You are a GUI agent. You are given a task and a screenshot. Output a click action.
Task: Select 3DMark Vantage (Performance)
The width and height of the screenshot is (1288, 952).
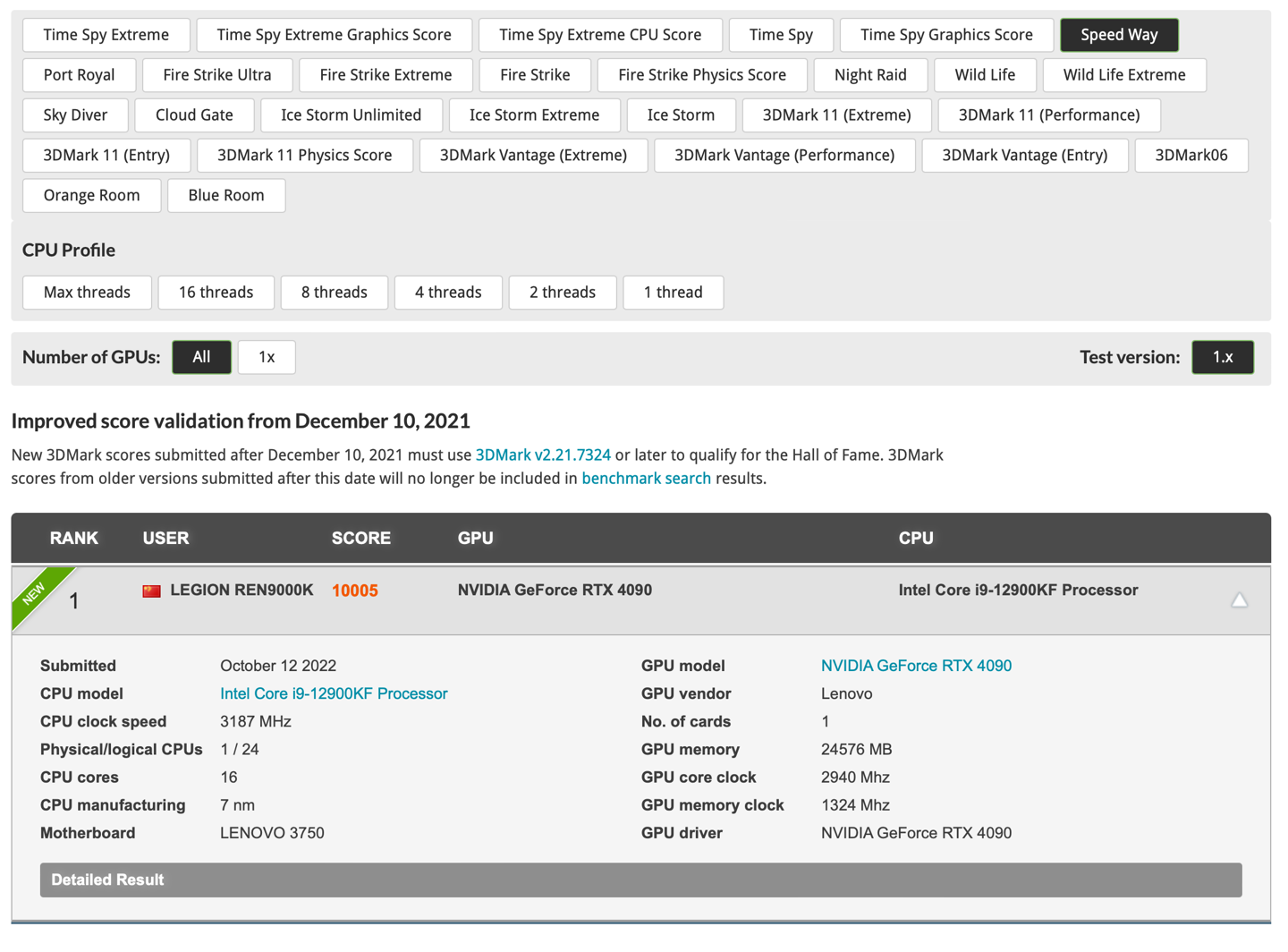tap(784, 156)
